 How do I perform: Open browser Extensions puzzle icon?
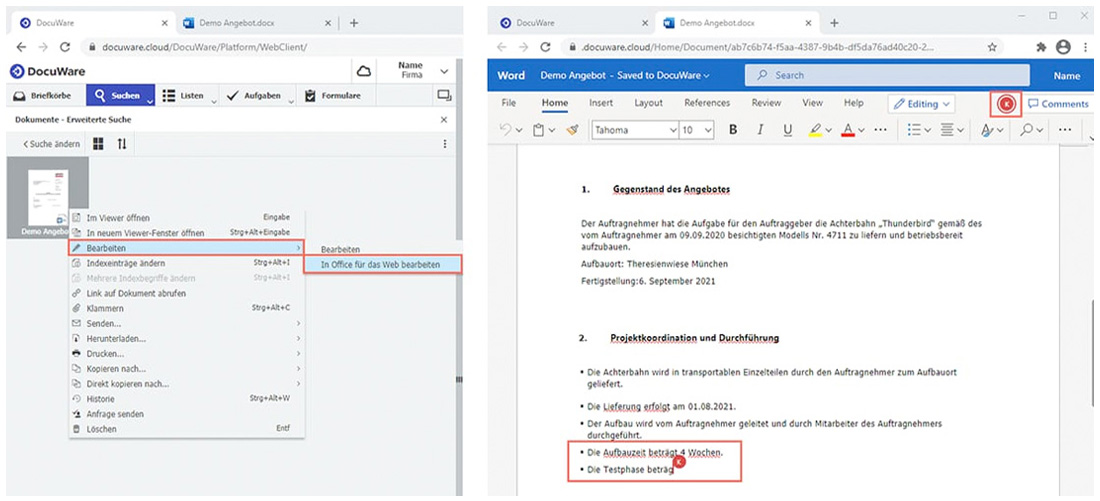coord(1040,47)
